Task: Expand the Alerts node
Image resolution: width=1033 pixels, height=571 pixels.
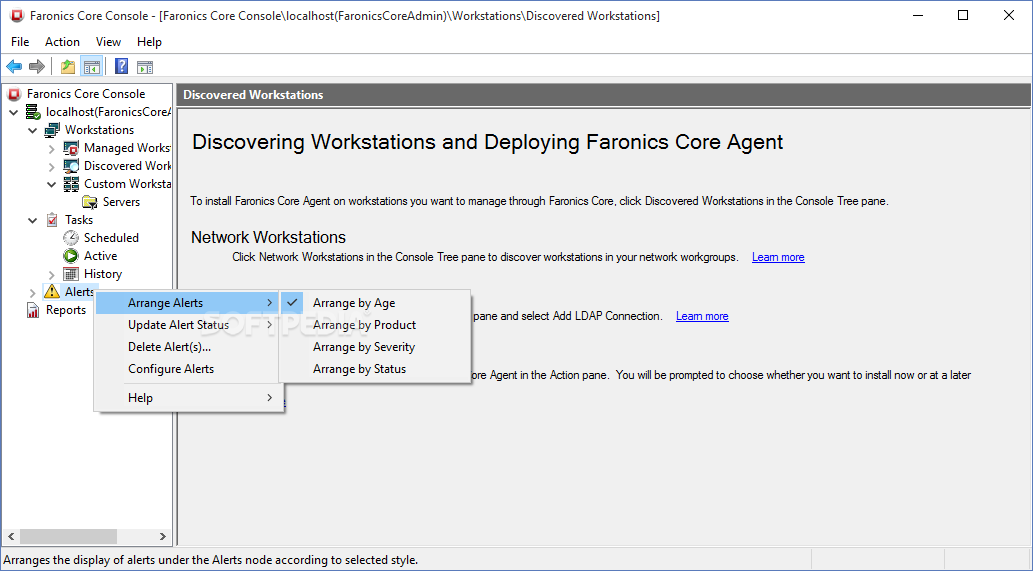Action: [33, 292]
